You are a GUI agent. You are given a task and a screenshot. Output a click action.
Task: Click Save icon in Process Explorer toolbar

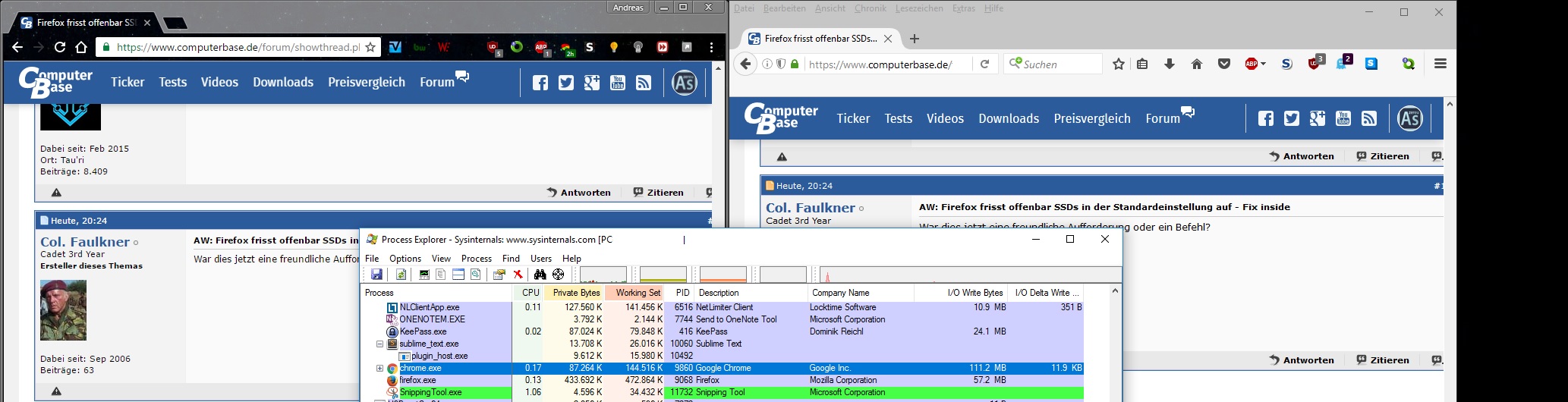click(376, 275)
